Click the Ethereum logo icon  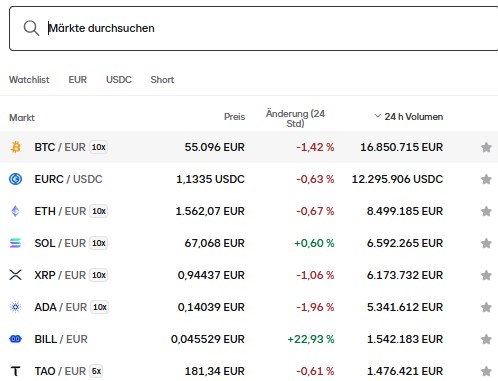click(15, 211)
